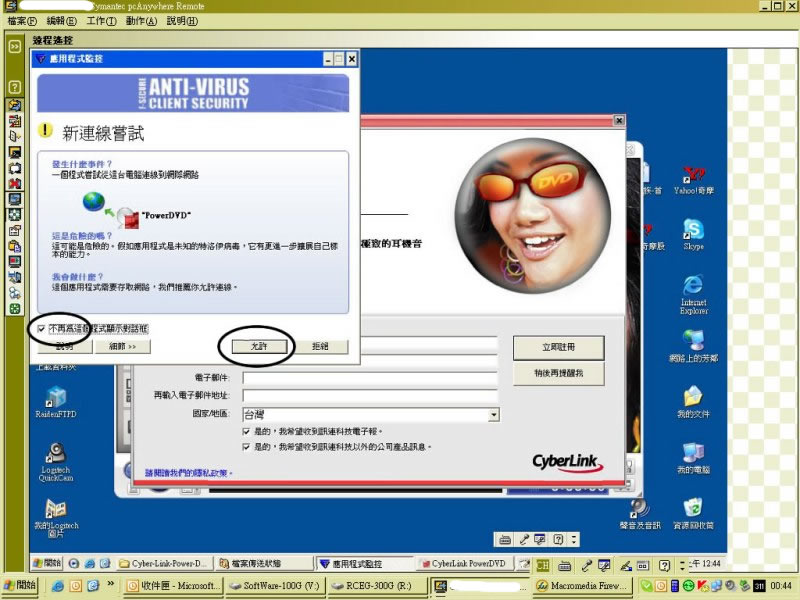Click the 稍後再提醒我 (Remind me later) button
Screen dimensions: 800x600
[x=559, y=373]
